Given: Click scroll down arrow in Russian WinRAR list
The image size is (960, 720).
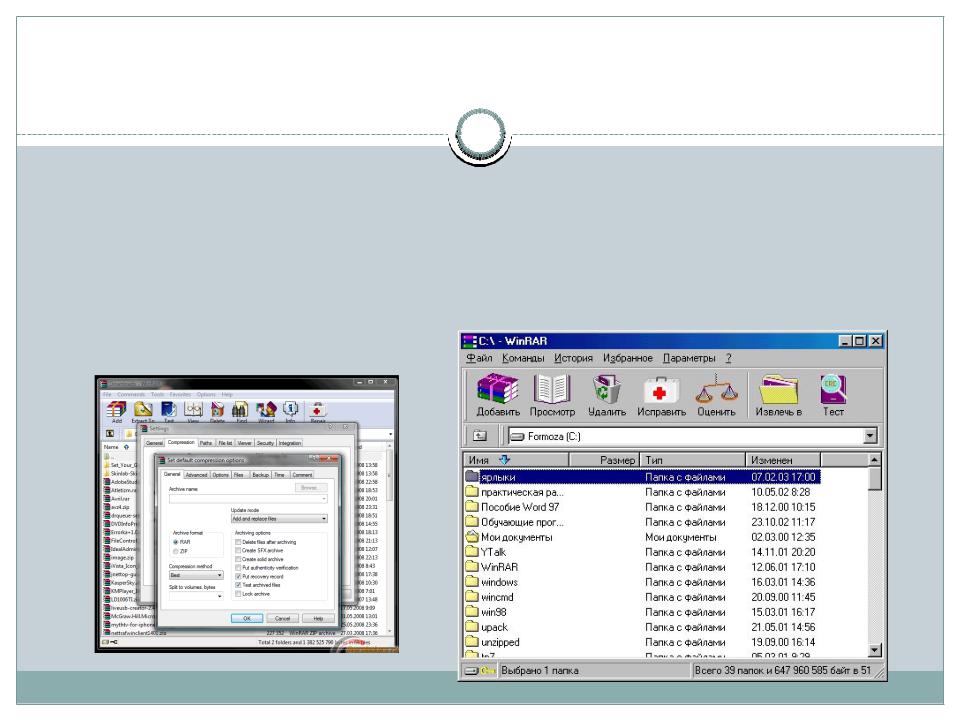Looking at the screenshot, I should 875,650.
